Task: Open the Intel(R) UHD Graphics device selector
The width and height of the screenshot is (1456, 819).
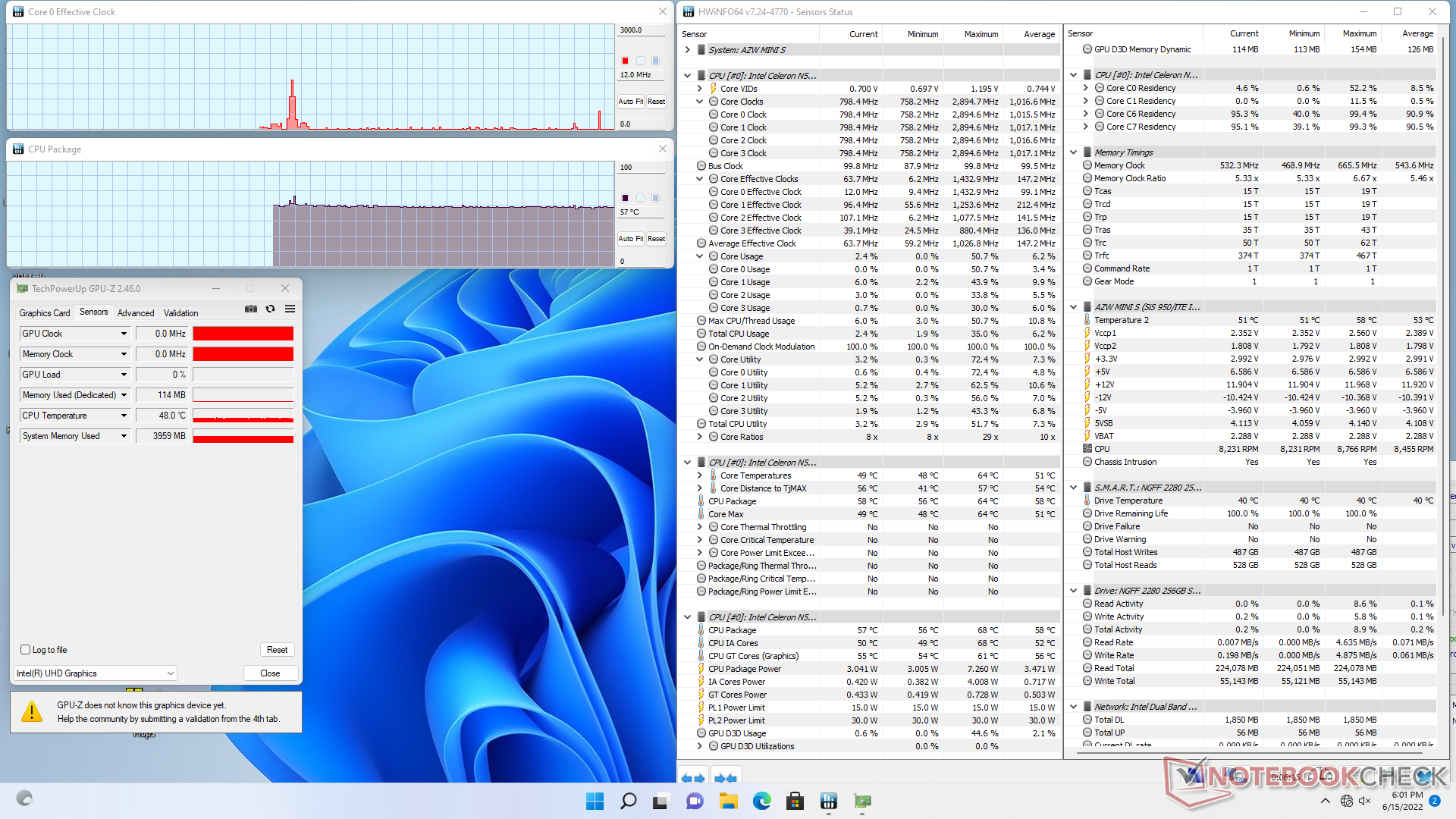Action: 96,673
